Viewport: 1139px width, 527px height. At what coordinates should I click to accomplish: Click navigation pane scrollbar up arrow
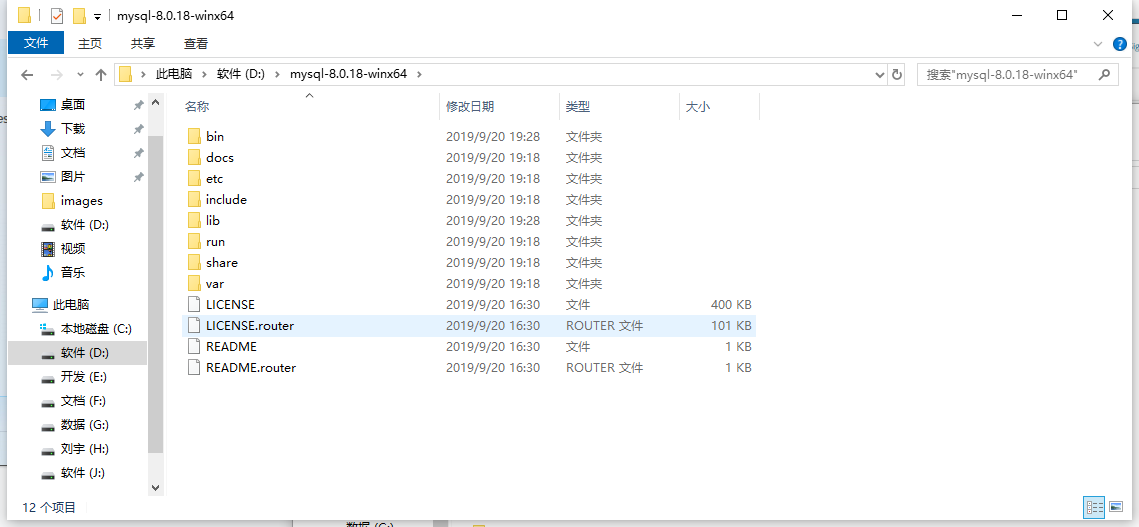click(x=155, y=104)
